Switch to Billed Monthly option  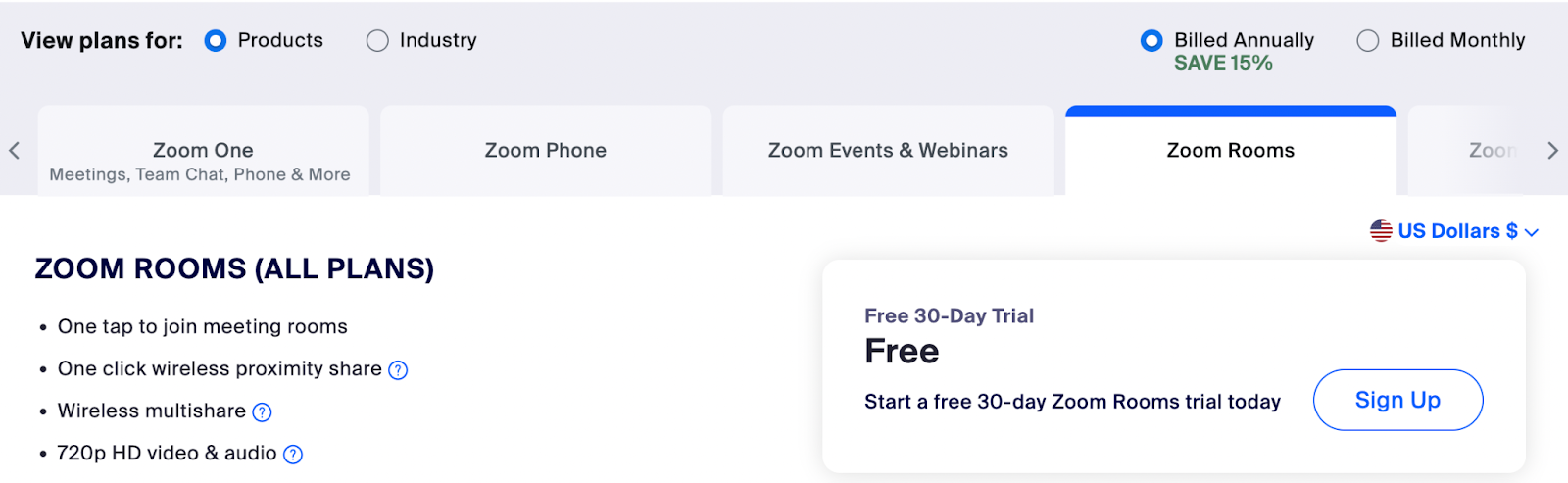pyautogui.click(x=1368, y=41)
